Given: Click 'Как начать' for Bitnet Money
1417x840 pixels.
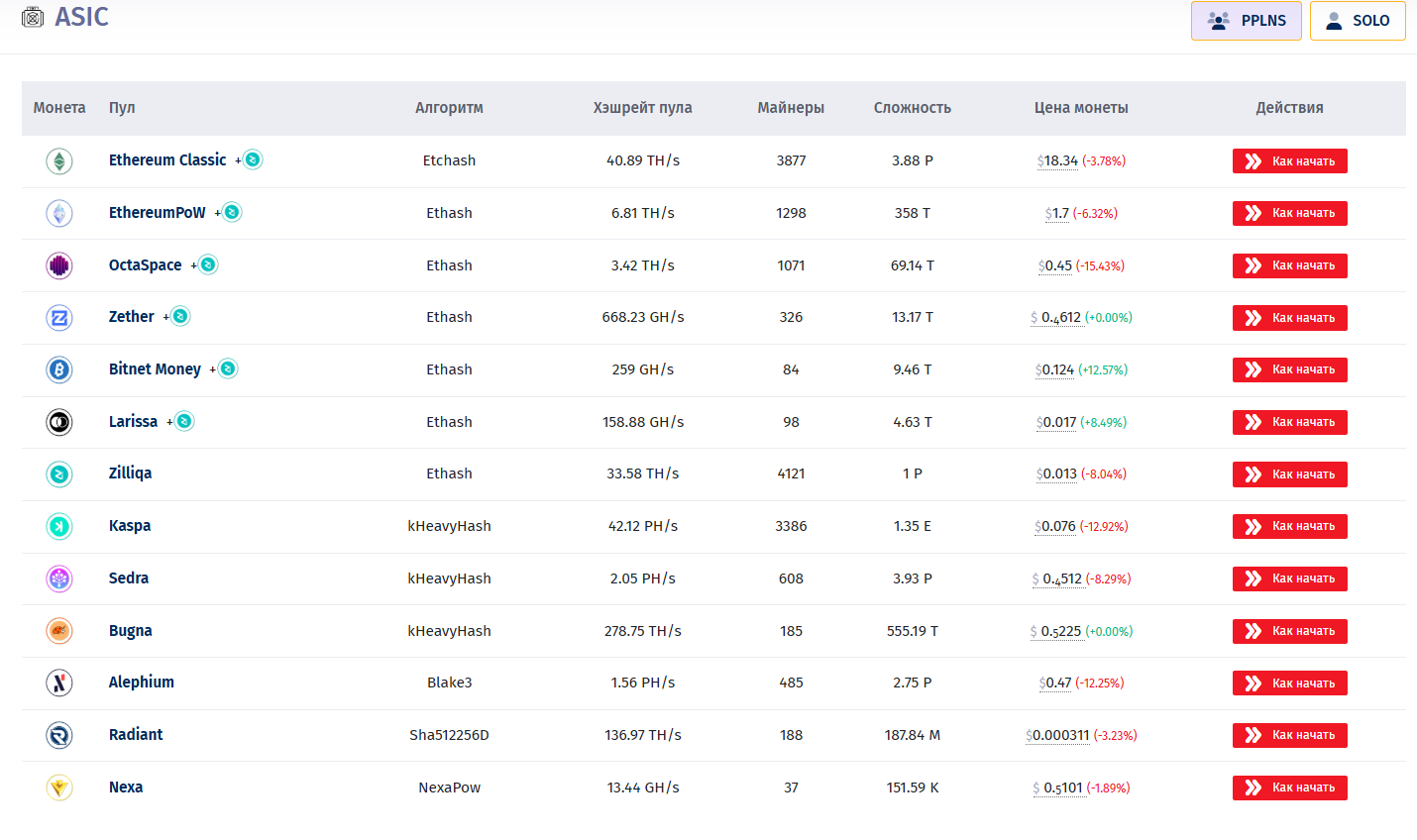Looking at the screenshot, I should (x=1290, y=369).
